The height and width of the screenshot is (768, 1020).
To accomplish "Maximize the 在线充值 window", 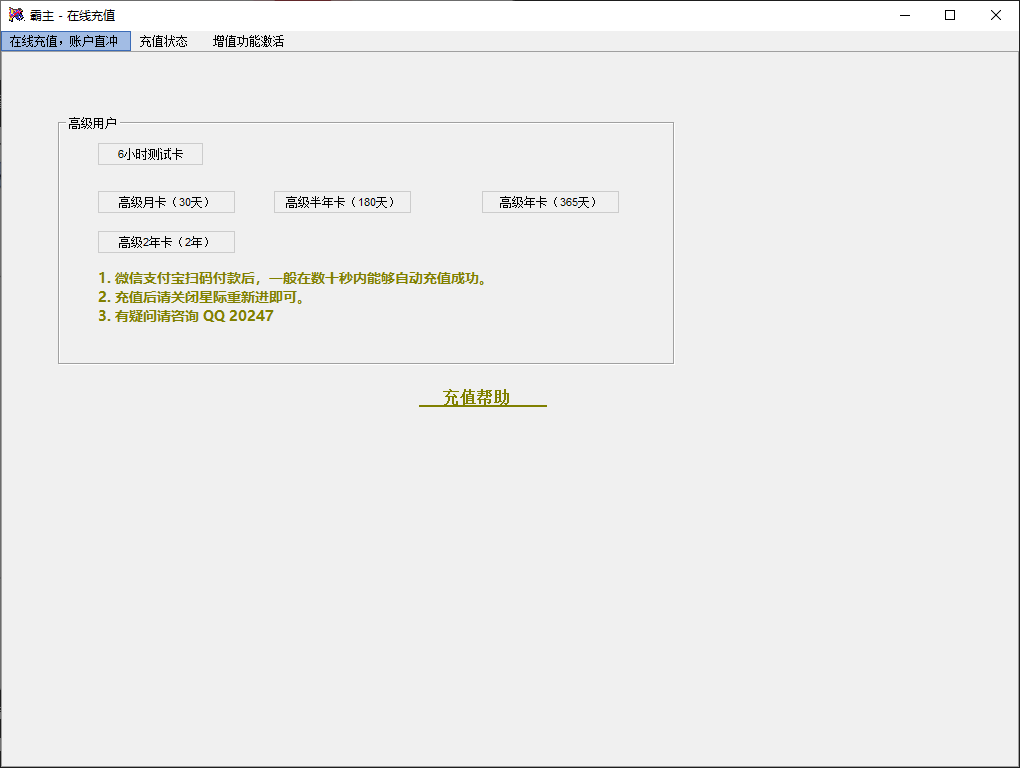I will click(950, 15).
